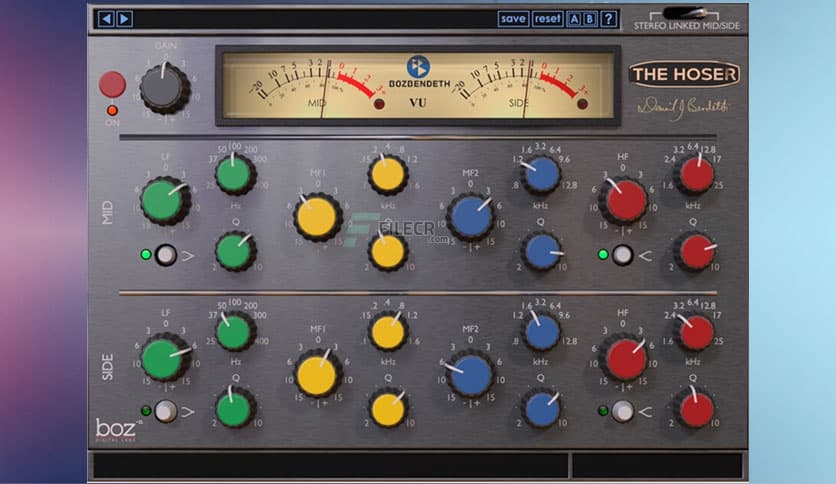836x484 pixels.
Task: Adjust the SIDE LF green Q knob
Action: (235, 408)
